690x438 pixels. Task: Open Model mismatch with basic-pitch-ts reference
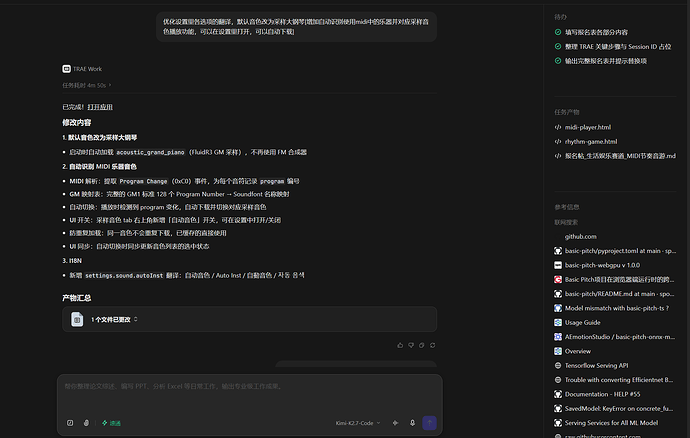(617, 308)
